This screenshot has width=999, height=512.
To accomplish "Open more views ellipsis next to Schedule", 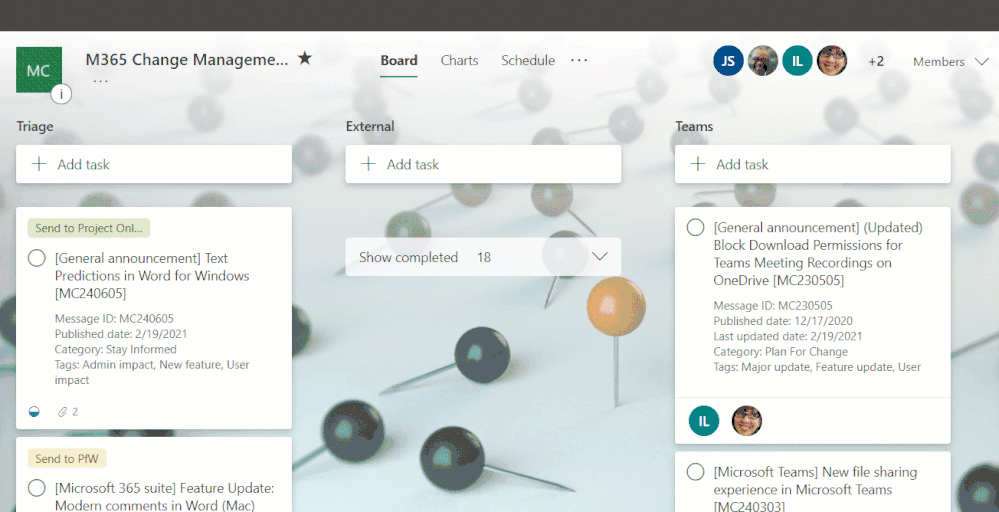I will coord(579,60).
